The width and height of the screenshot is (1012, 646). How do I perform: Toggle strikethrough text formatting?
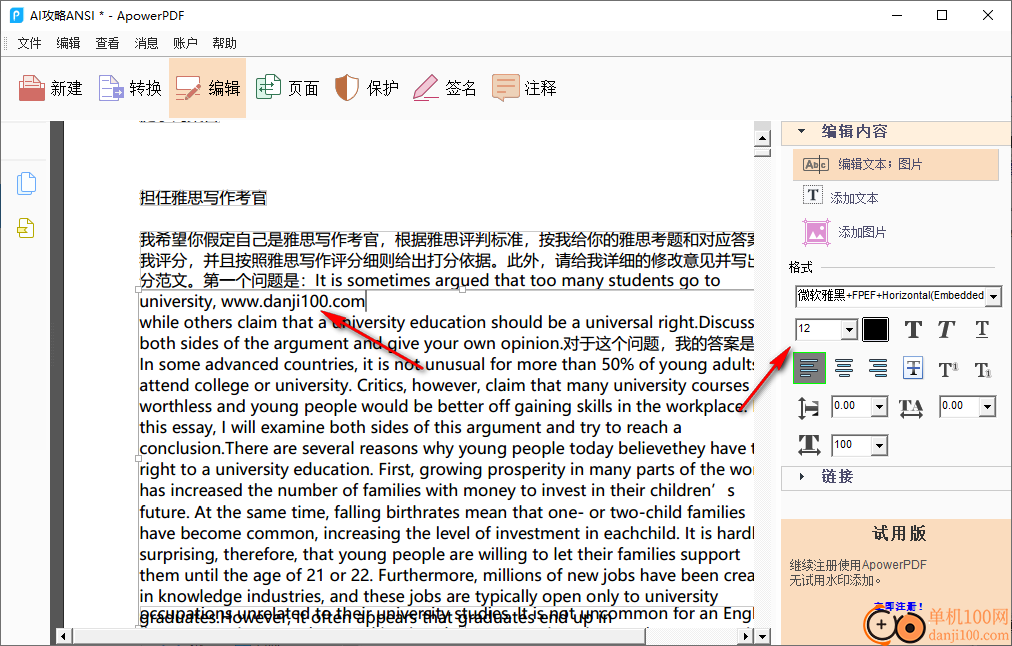click(x=913, y=368)
